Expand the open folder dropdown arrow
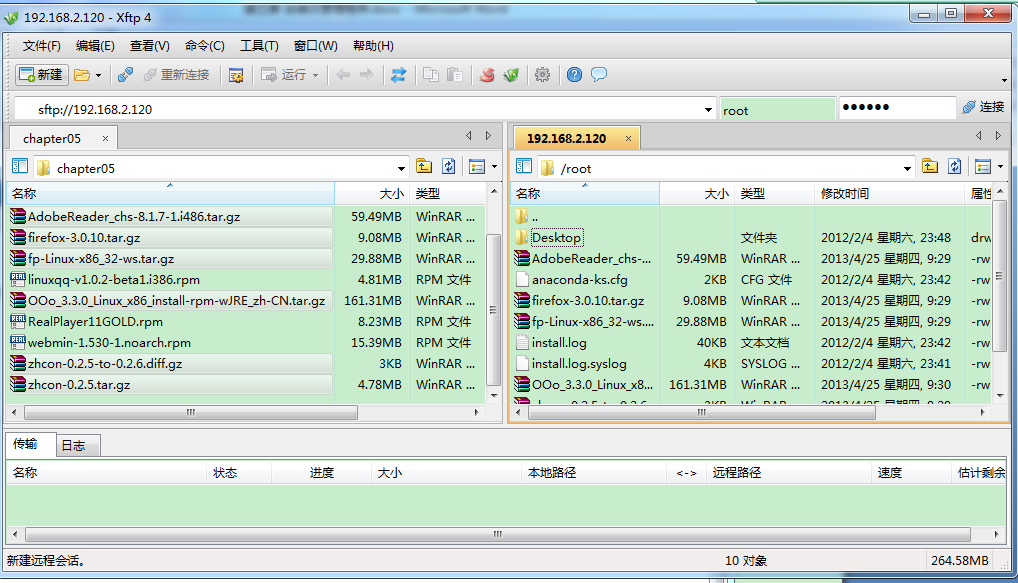1018x583 pixels. [x=99, y=75]
